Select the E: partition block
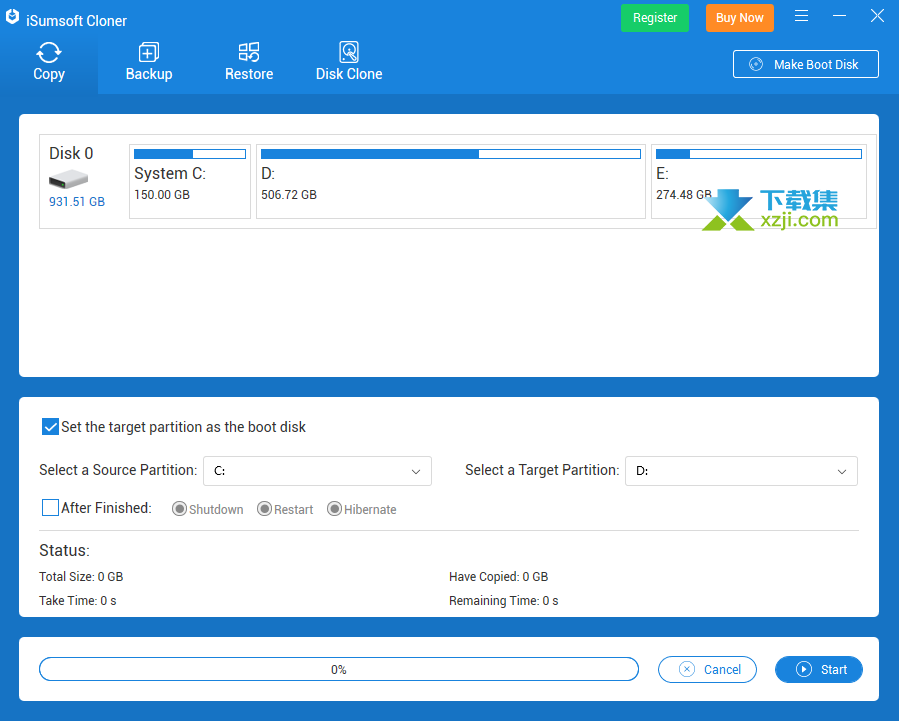This screenshot has height=721, width=899. pos(759,182)
